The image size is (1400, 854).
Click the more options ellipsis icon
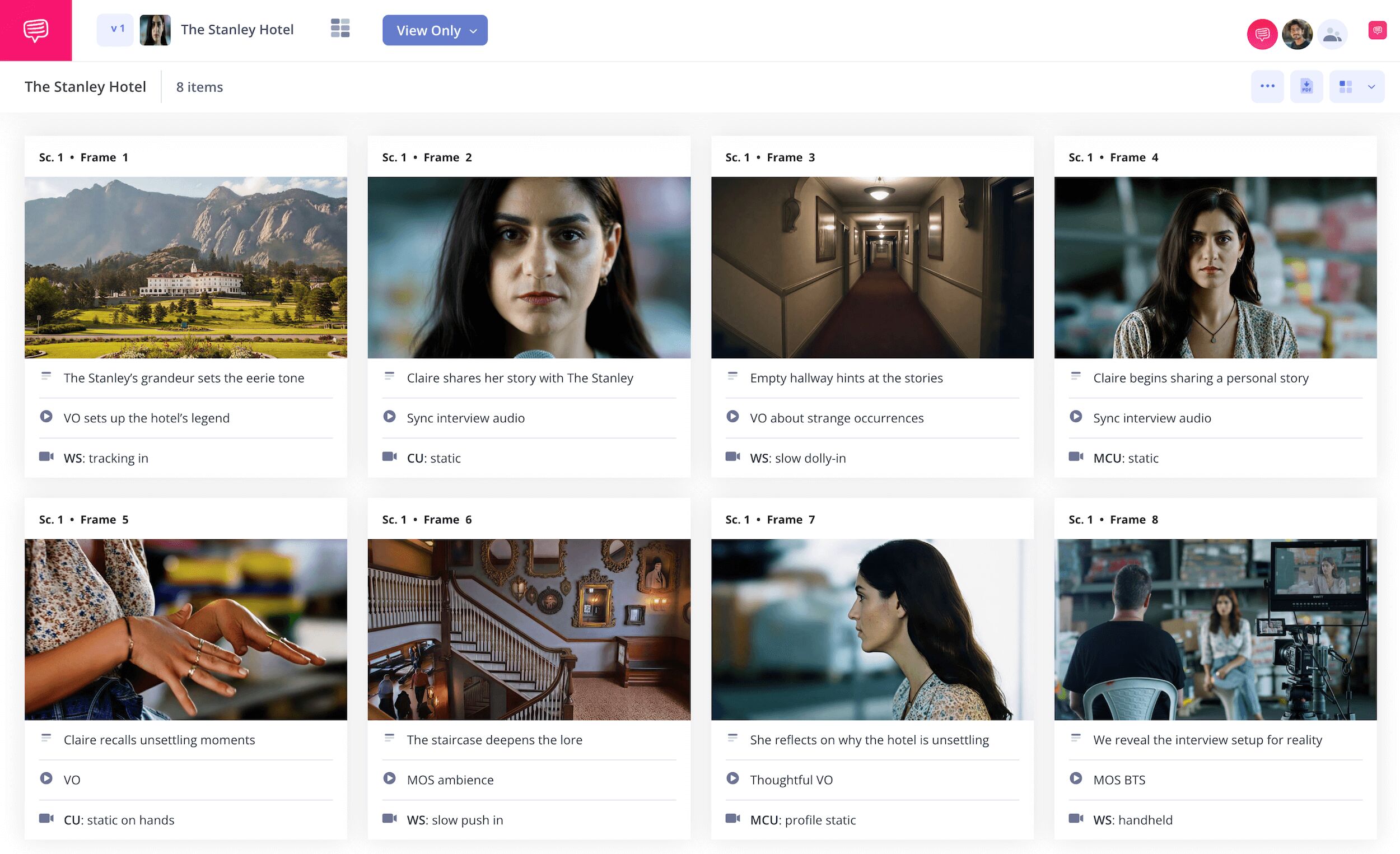(1267, 86)
